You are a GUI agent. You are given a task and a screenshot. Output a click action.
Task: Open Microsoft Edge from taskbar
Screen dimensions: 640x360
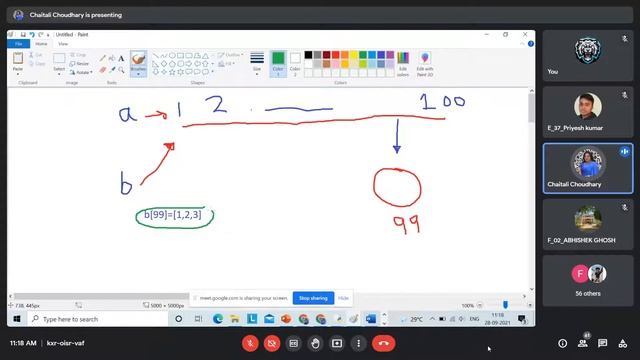click(218, 319)
